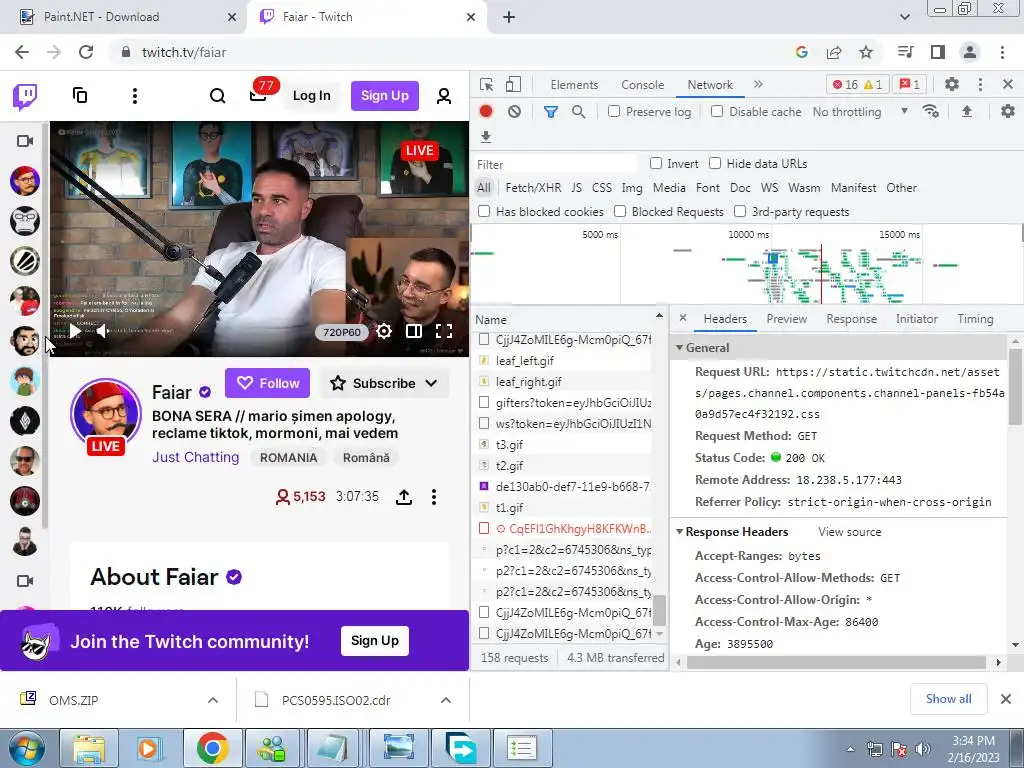Select the DevTools inspect element icon
1024x768 pixels.
pos(487,84)
